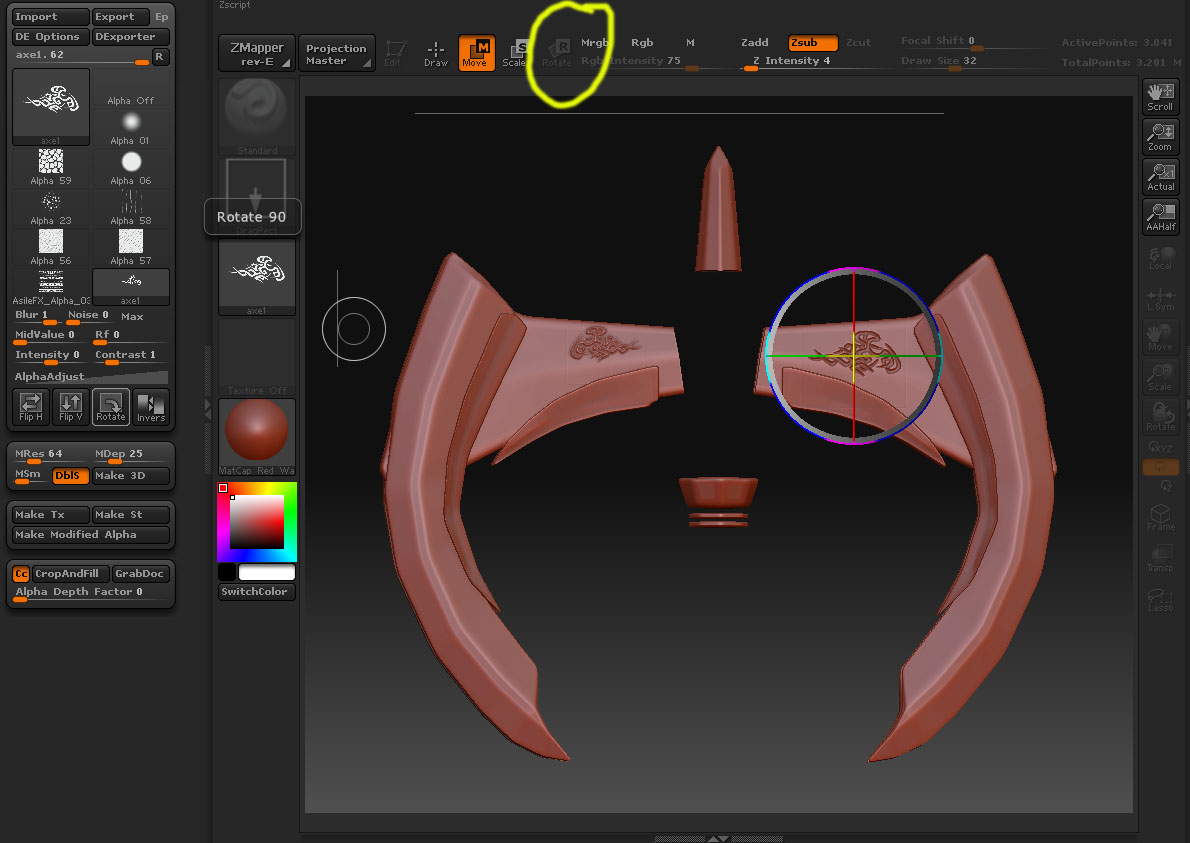1190x843 pixels.
Task: Adjust the MRes 64 slider
Action: pyautogui.click(x=51, y=455)
